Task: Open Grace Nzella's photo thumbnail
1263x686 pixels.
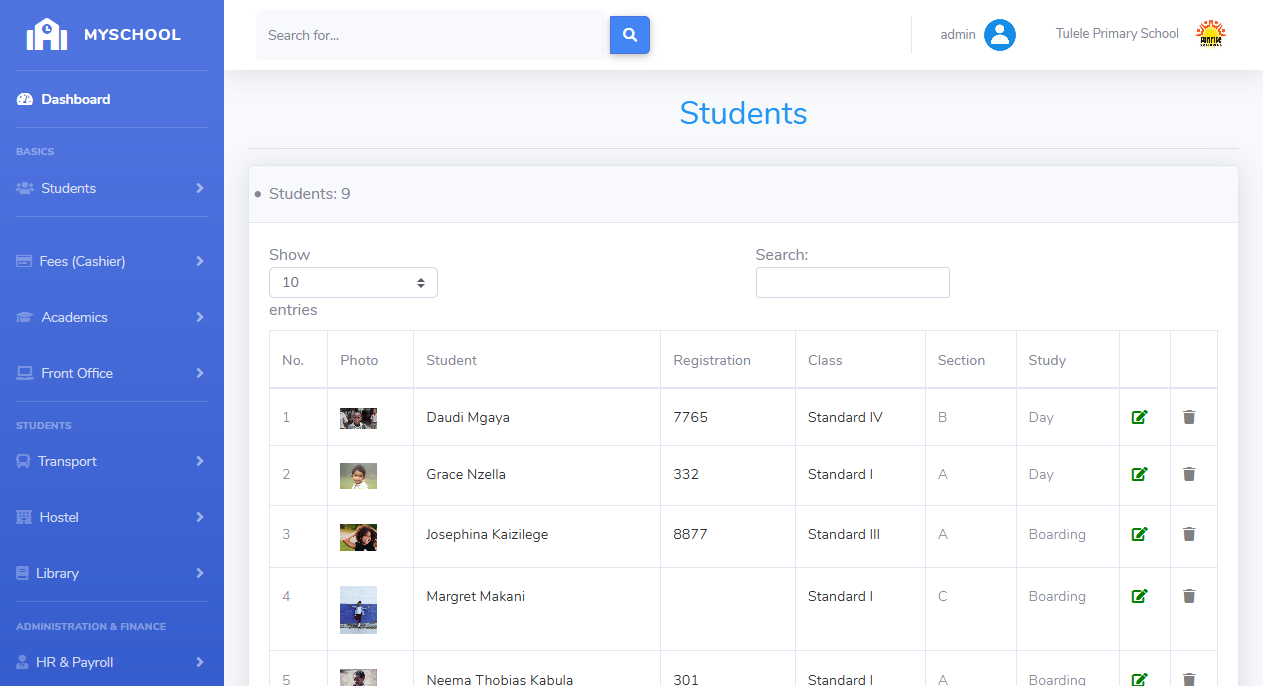Action: [x=358, y=476]
